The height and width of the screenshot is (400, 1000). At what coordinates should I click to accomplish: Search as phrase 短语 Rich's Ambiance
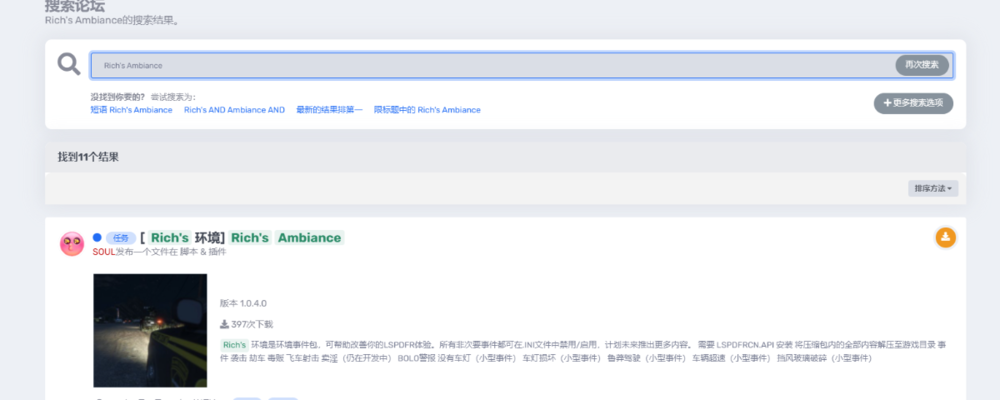tap(131, 110)
